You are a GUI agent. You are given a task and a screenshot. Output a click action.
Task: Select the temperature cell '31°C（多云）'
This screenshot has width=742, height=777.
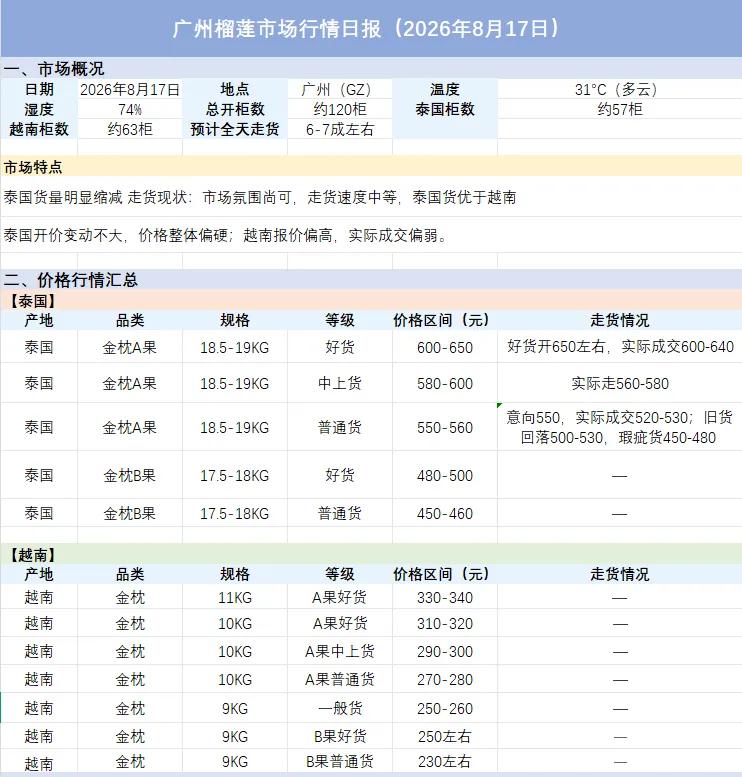[x=620, y=90]
